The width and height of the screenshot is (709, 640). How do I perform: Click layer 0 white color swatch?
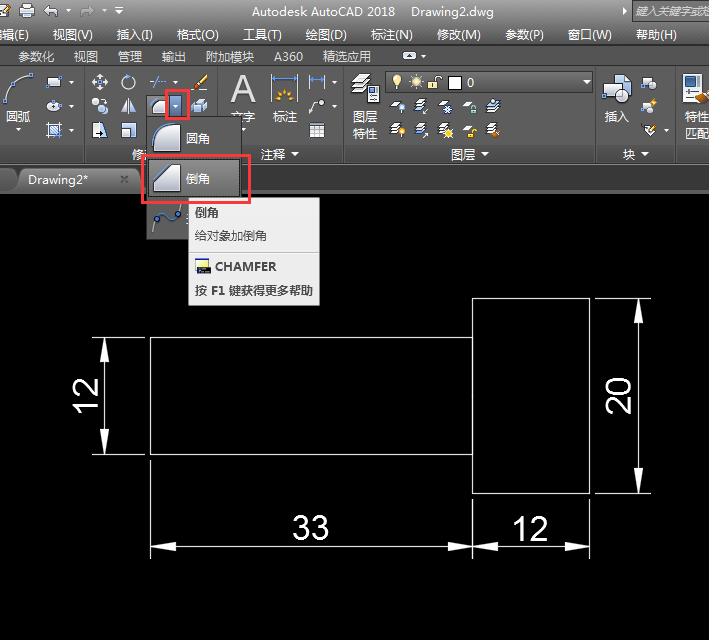(455, 82)
